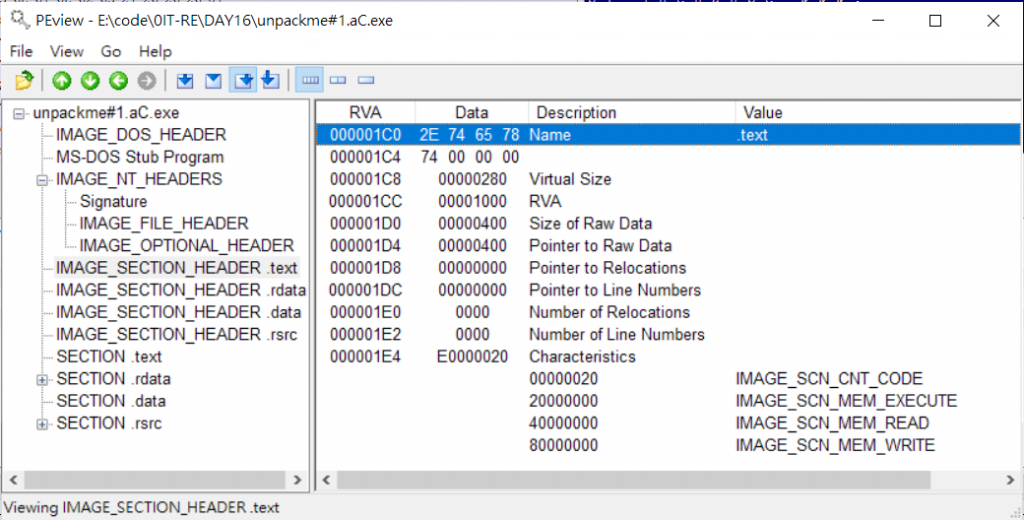Click tree panel scroll right arrow

tap(298, 480)
